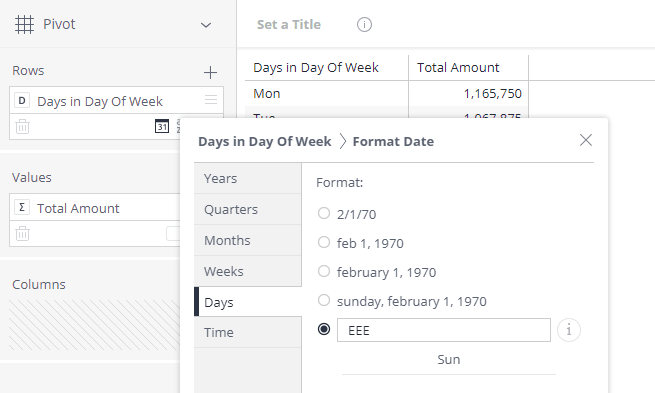Open the calendar date format icon

pos(162,126)
